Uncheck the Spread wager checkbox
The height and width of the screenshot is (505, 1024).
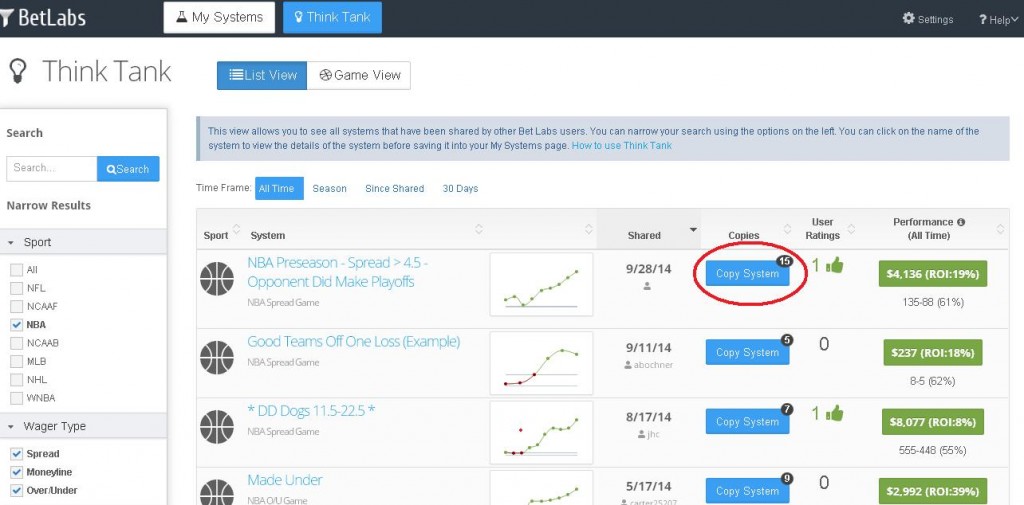click(x=16, y=454)
